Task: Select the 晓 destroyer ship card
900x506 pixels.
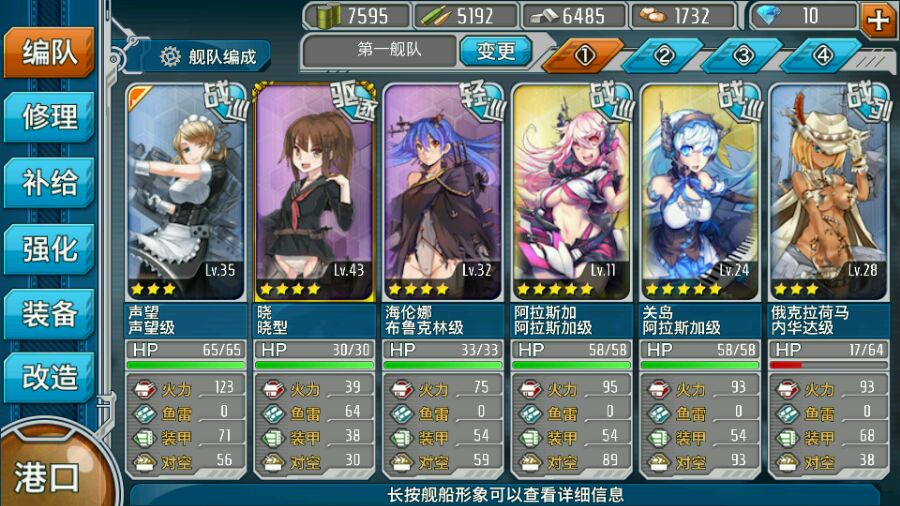Action: (x=314, y=192)
